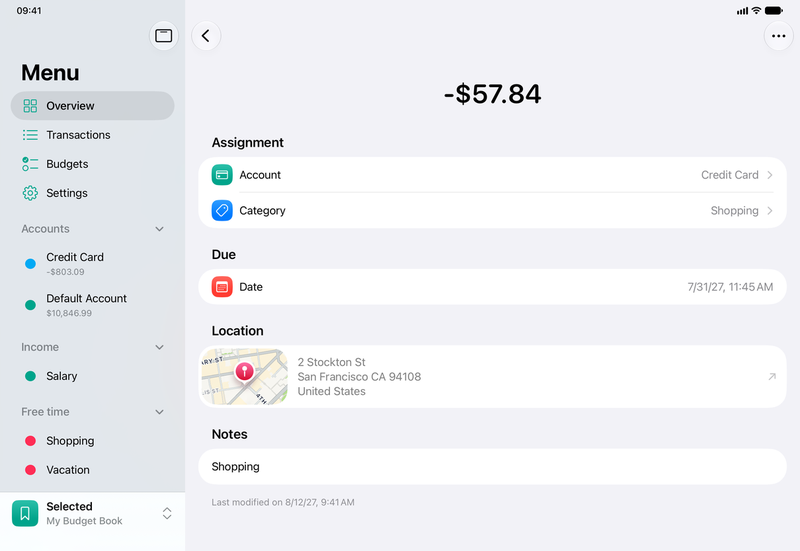Screen dimensions: 800x551
Task: Collapse the Income section chevron
Action: [x=159, y=347]
